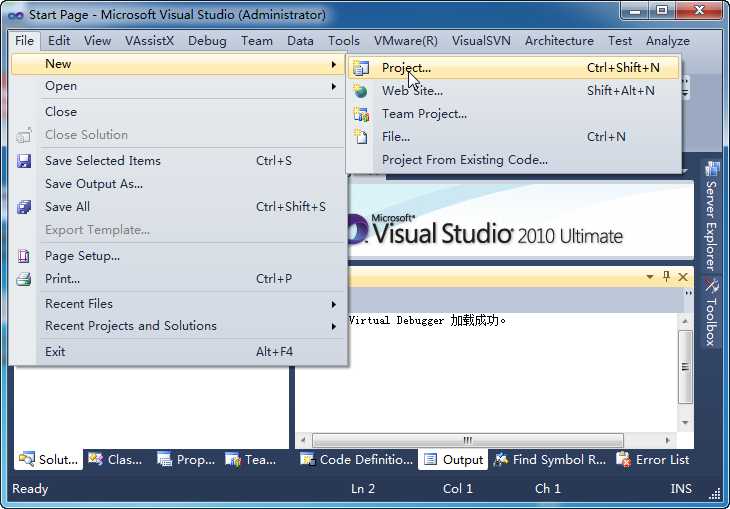Click the Save Selected Items floppy icon
The height and width of the screenshot is (509, 730).
[x=24, y=161]
